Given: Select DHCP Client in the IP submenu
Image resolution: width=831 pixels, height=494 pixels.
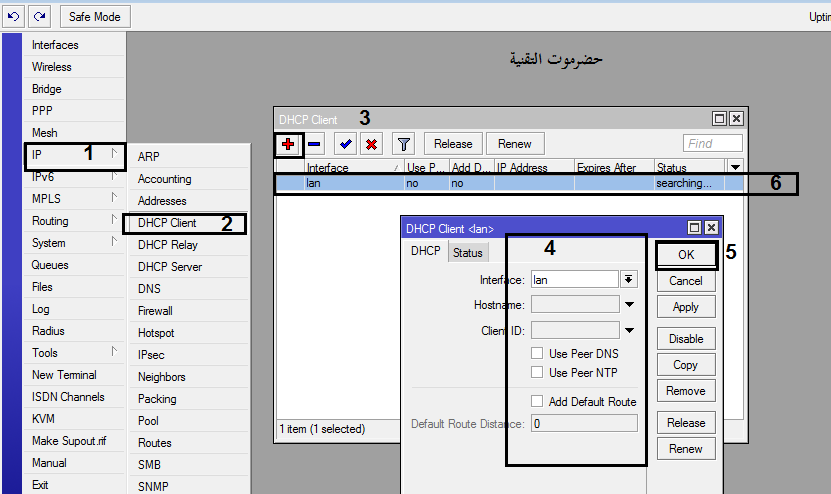Looking at the screenshot, I should coord(167,223).
